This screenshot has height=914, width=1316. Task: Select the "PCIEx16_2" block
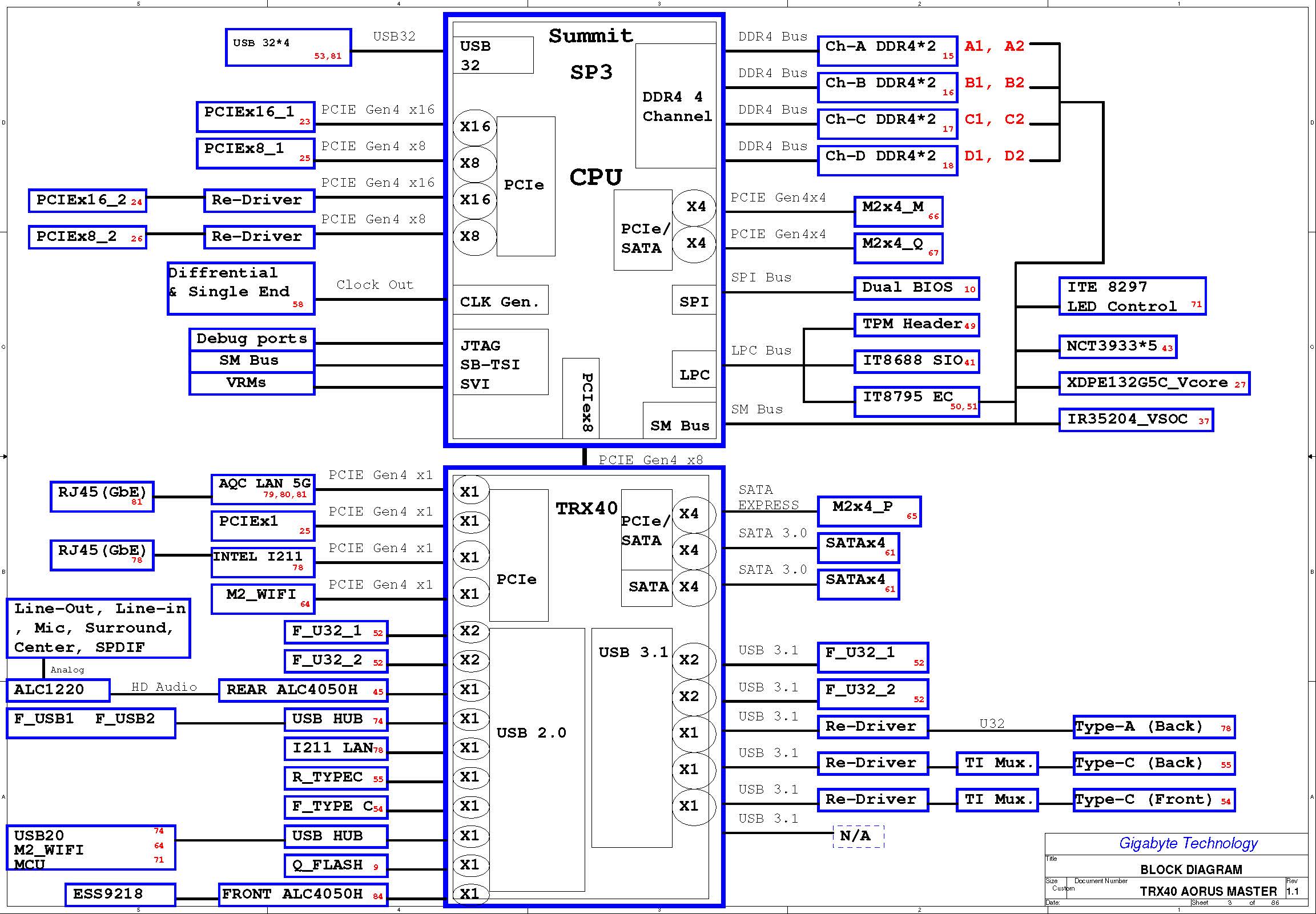87,200
